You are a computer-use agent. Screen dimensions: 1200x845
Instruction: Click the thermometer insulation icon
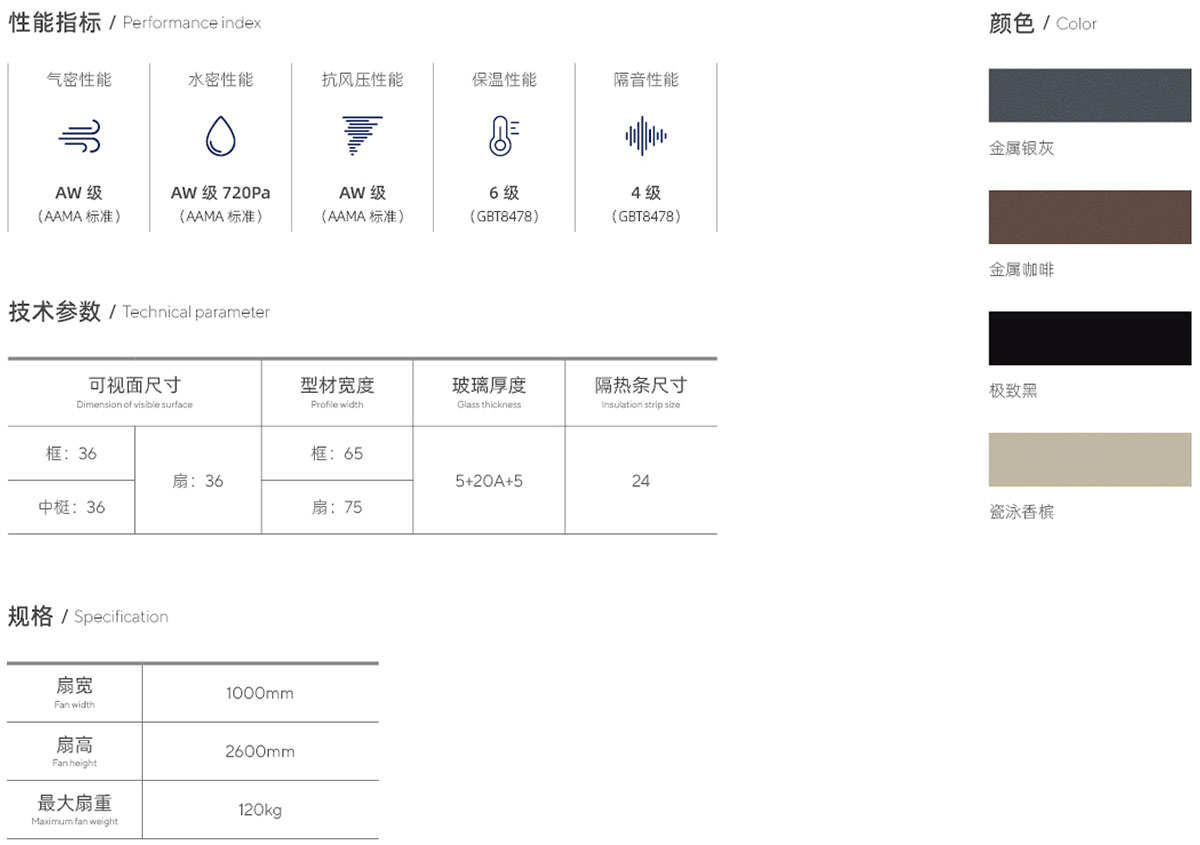click(x=504, y=137)
